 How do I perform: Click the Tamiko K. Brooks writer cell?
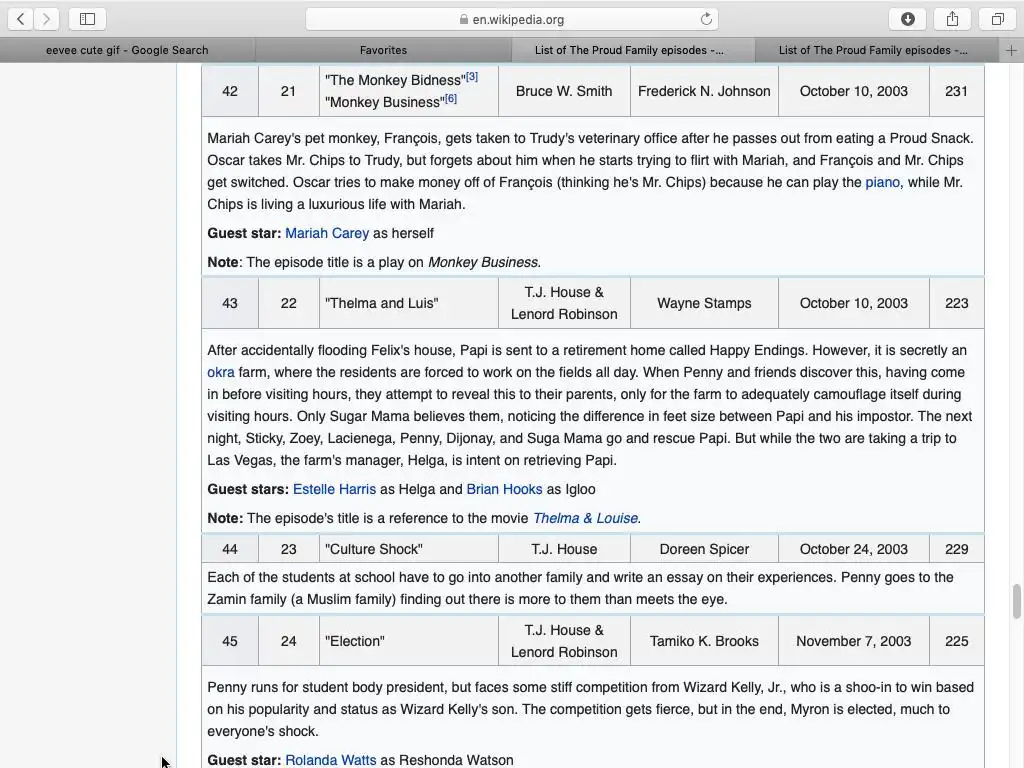[x=704, y=641]
